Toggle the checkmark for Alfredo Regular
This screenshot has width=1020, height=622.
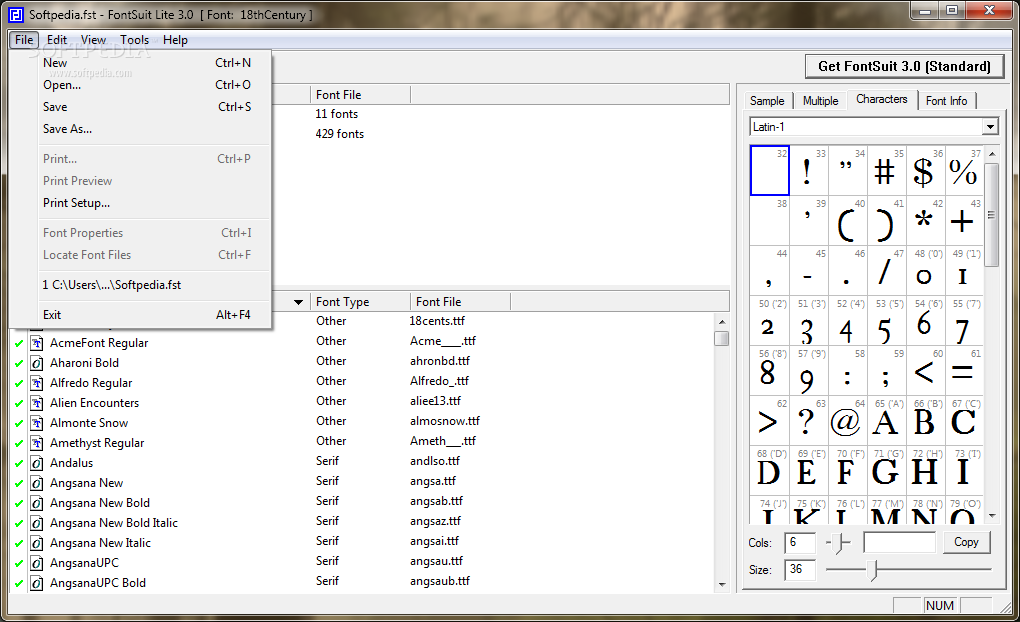19,384
